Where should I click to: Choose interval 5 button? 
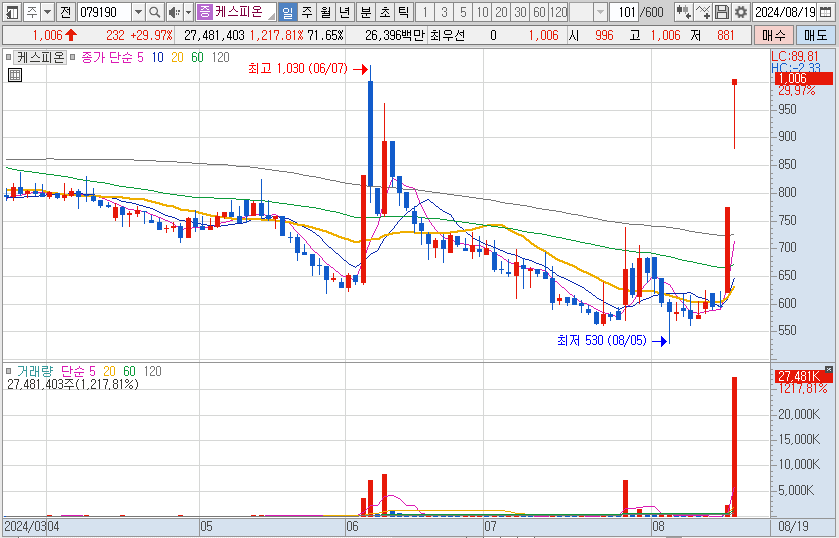click(463, 11)
